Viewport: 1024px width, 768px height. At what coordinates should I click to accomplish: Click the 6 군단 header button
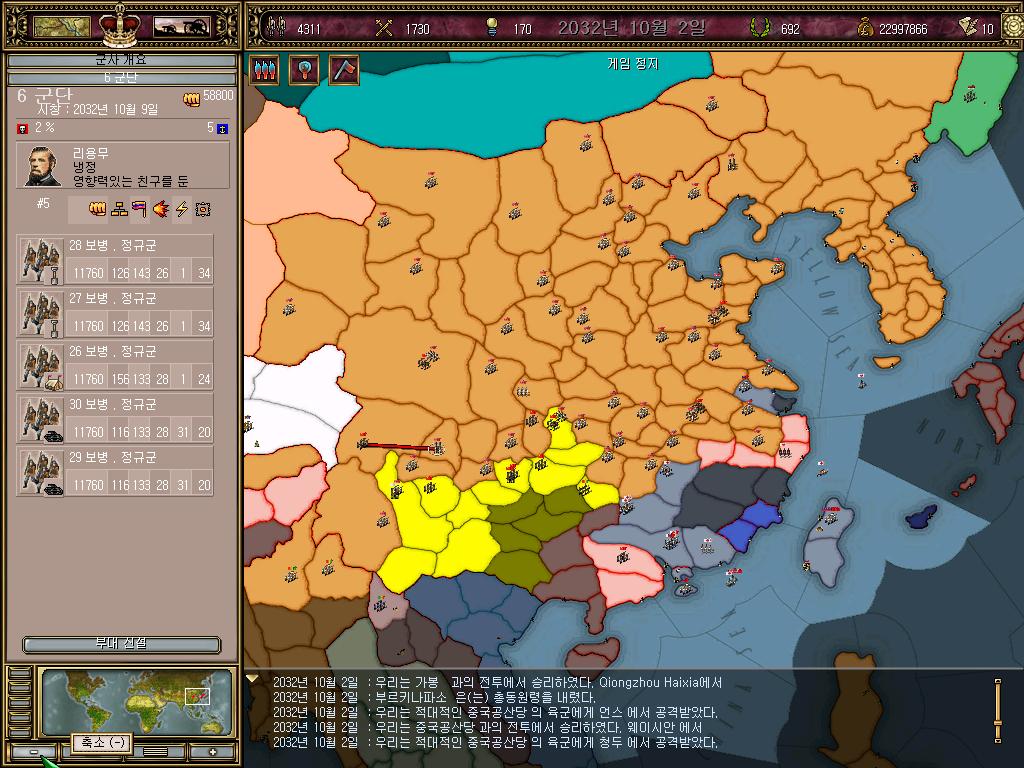(121, 78)
